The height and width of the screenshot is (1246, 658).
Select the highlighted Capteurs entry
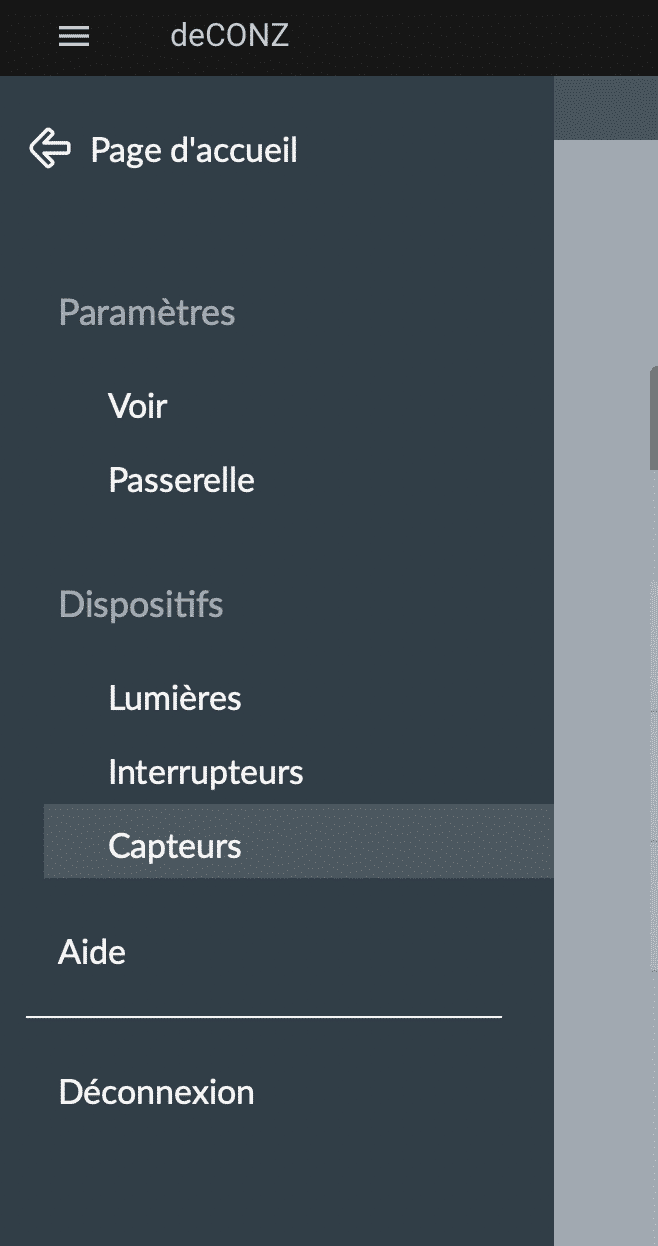298,841
